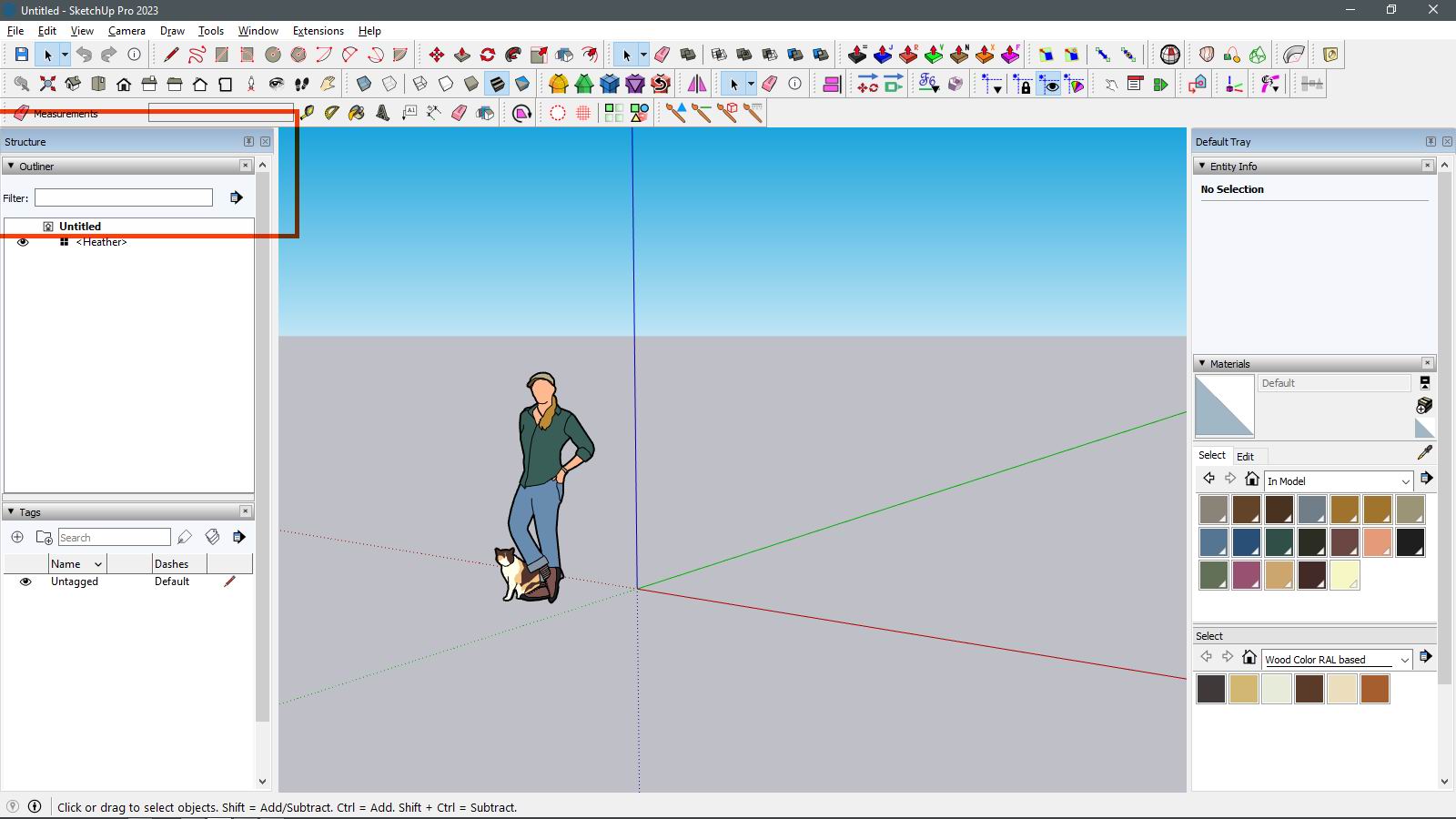Click the Sample Paint eyedropper in Materials

pyautogui.click(x=1425, y=452)
